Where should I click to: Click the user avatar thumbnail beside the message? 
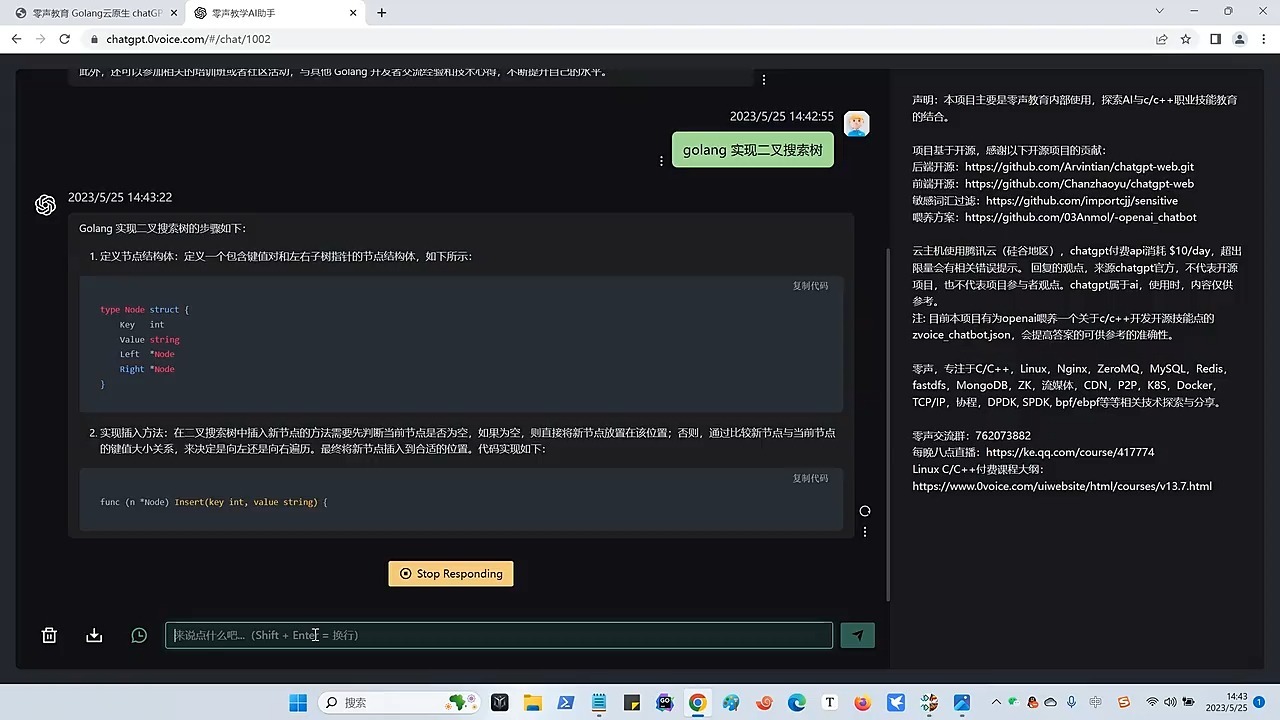856,123
